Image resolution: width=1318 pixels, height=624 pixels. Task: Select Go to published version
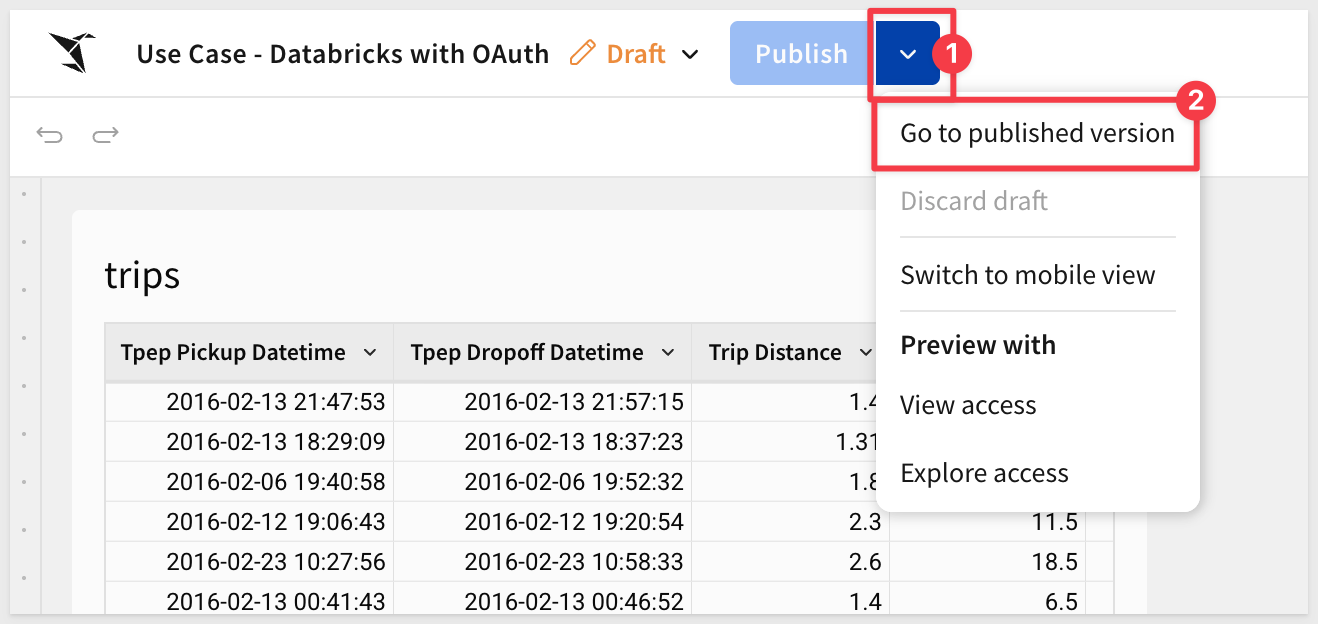pos(1037,133)
